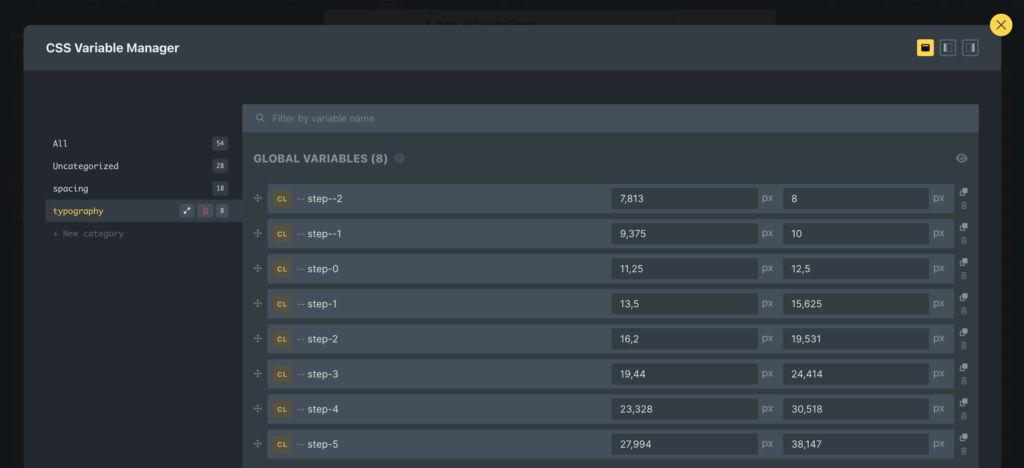
Task: Select the active yellow full-panel layout icon
Action: pyautogui.click(x=925, y=48)
